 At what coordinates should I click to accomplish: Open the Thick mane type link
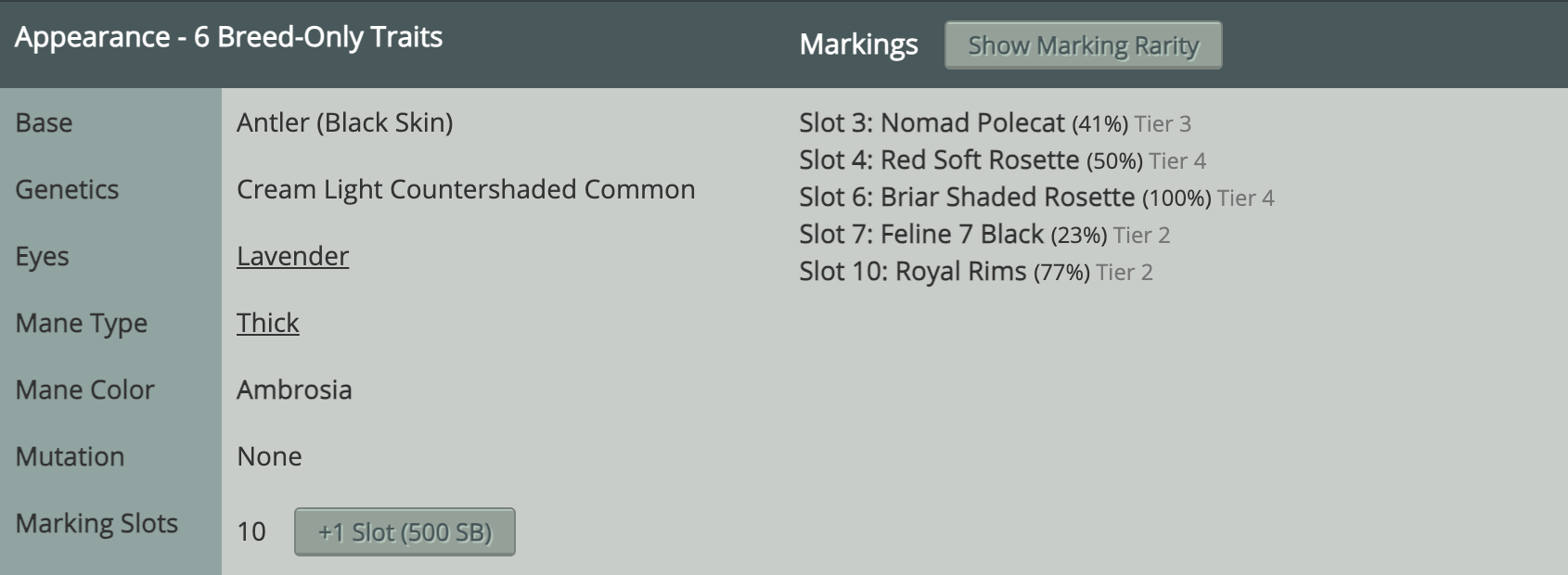268,323
